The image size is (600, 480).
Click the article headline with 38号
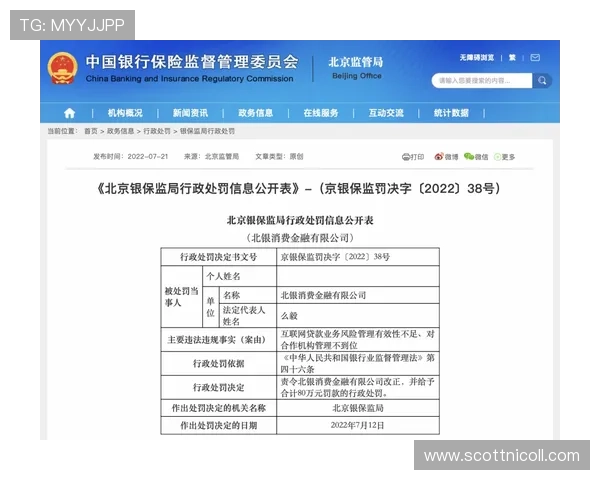pos(299,188)
